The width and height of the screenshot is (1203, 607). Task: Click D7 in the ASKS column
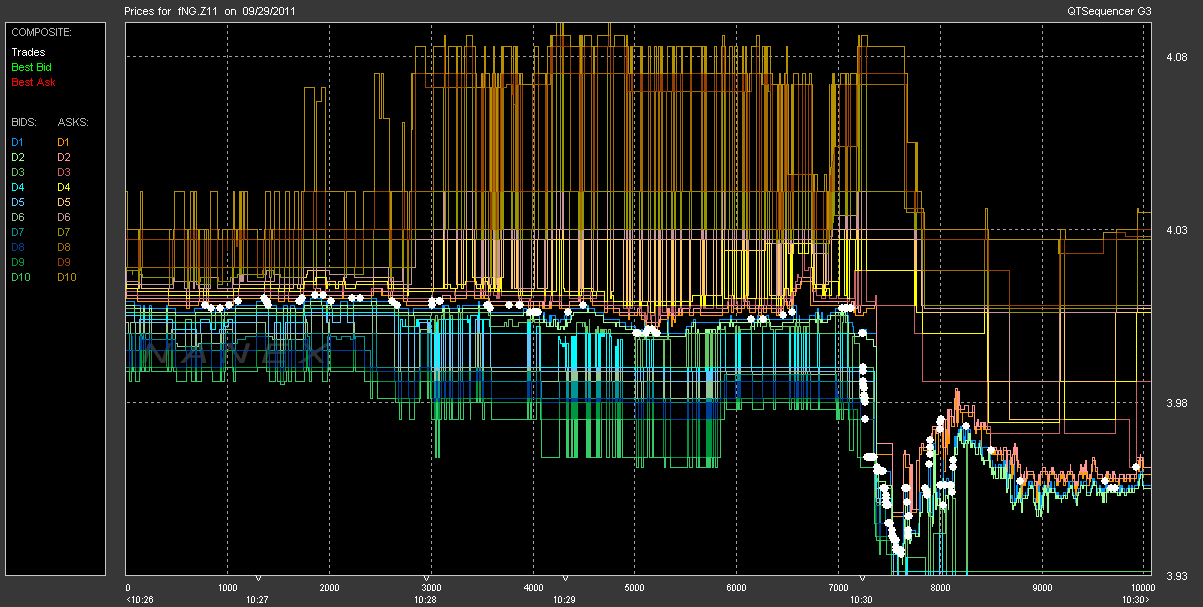click(63, 232)
